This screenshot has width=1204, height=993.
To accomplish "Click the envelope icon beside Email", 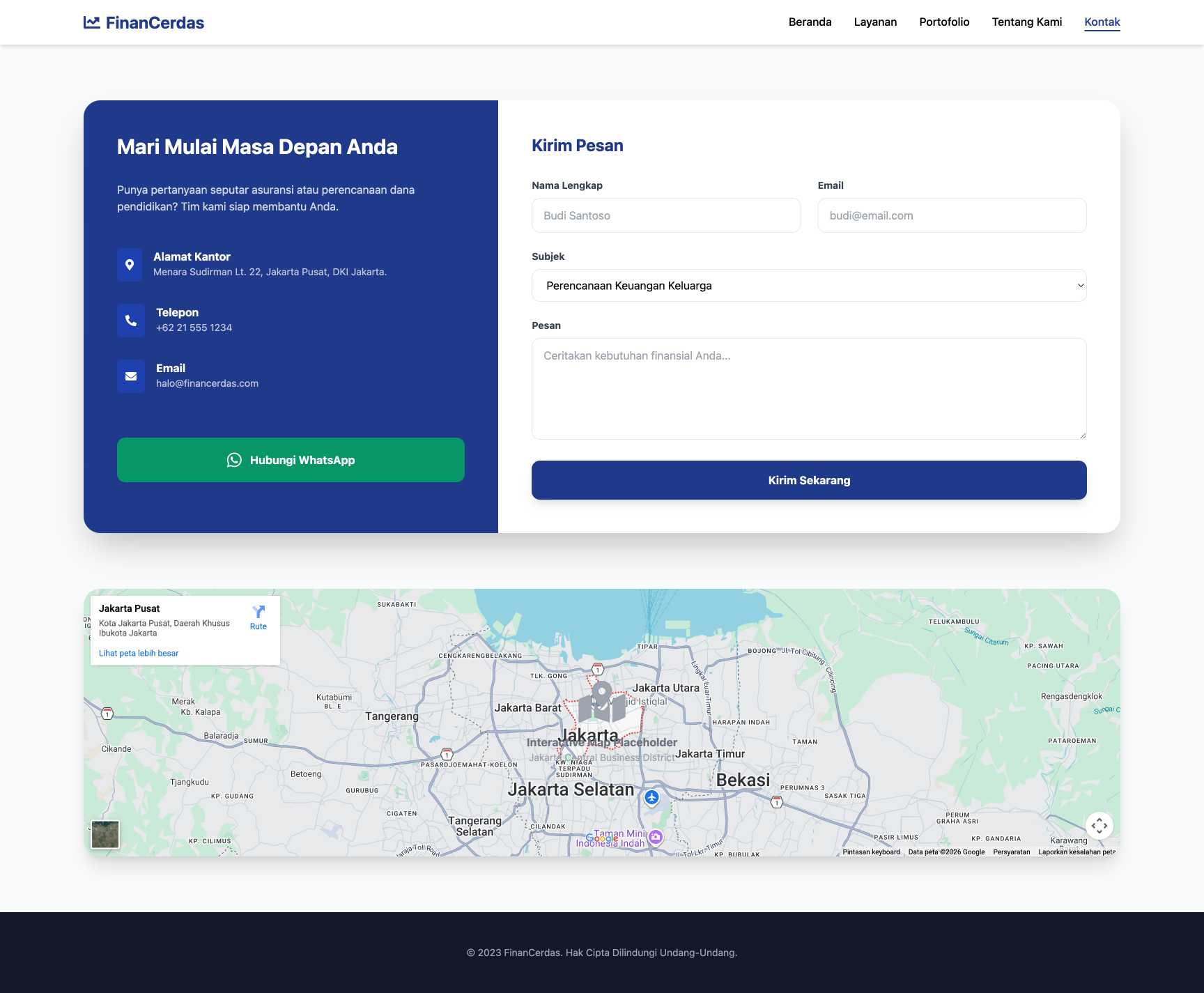I will tap(130, 376).
